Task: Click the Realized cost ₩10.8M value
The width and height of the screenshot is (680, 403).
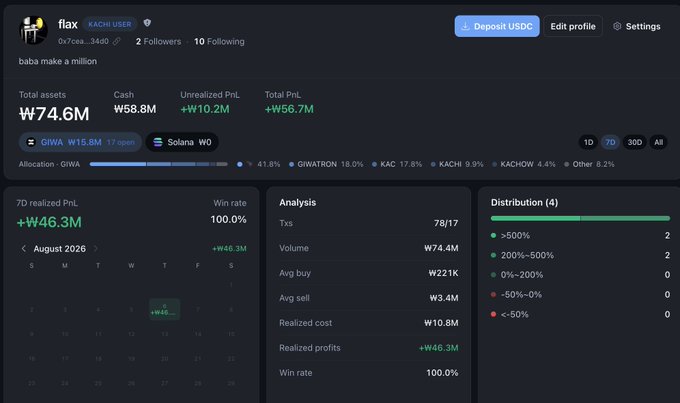Action: pos(441,323)
